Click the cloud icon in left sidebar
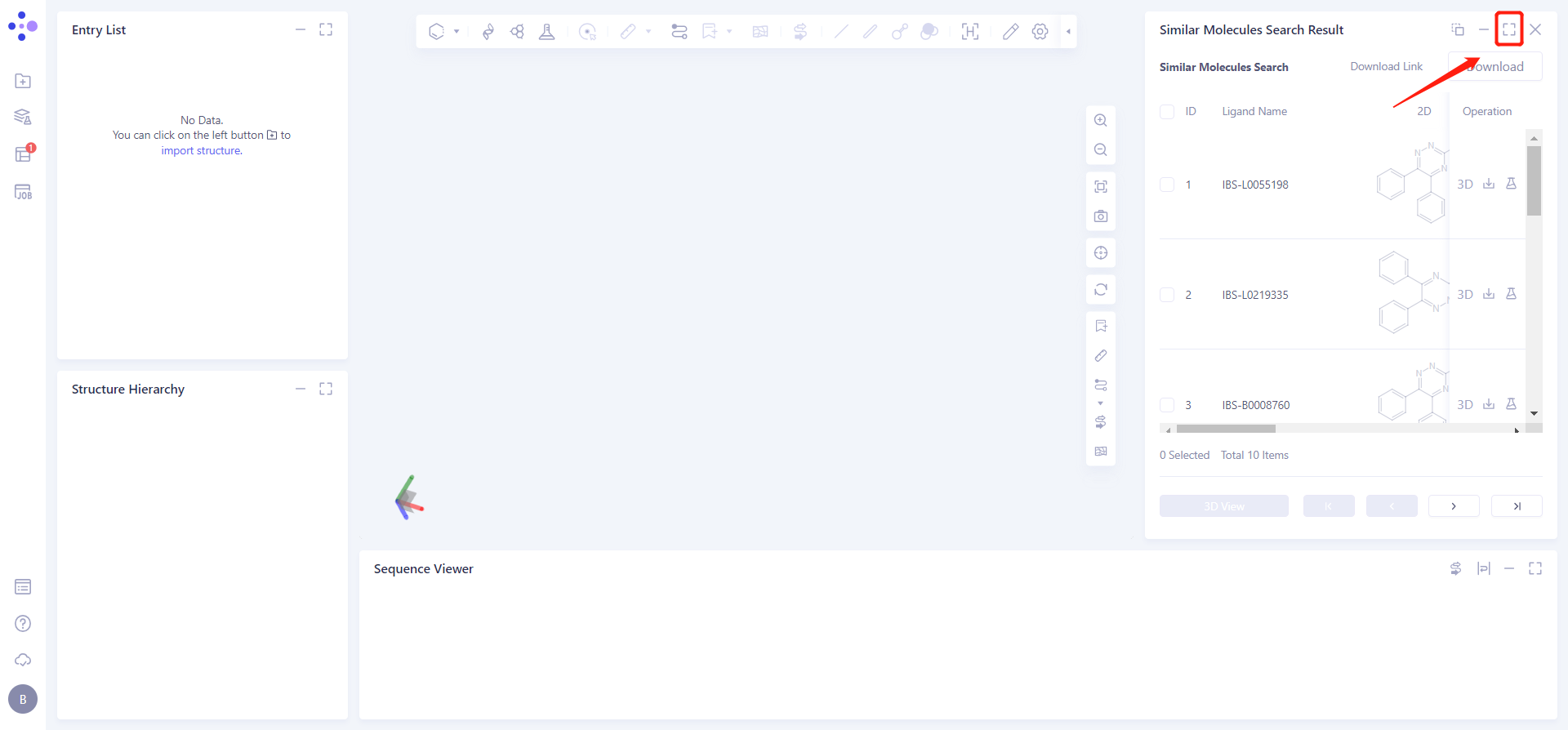This screenshot has width=1568, height=730. 23,660
